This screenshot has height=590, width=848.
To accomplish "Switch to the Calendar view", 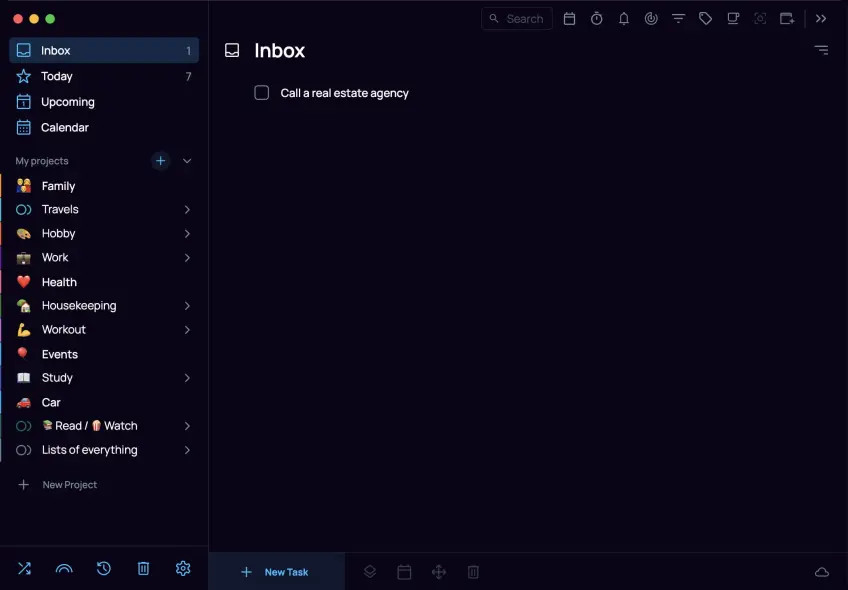I will coord(64,128).
